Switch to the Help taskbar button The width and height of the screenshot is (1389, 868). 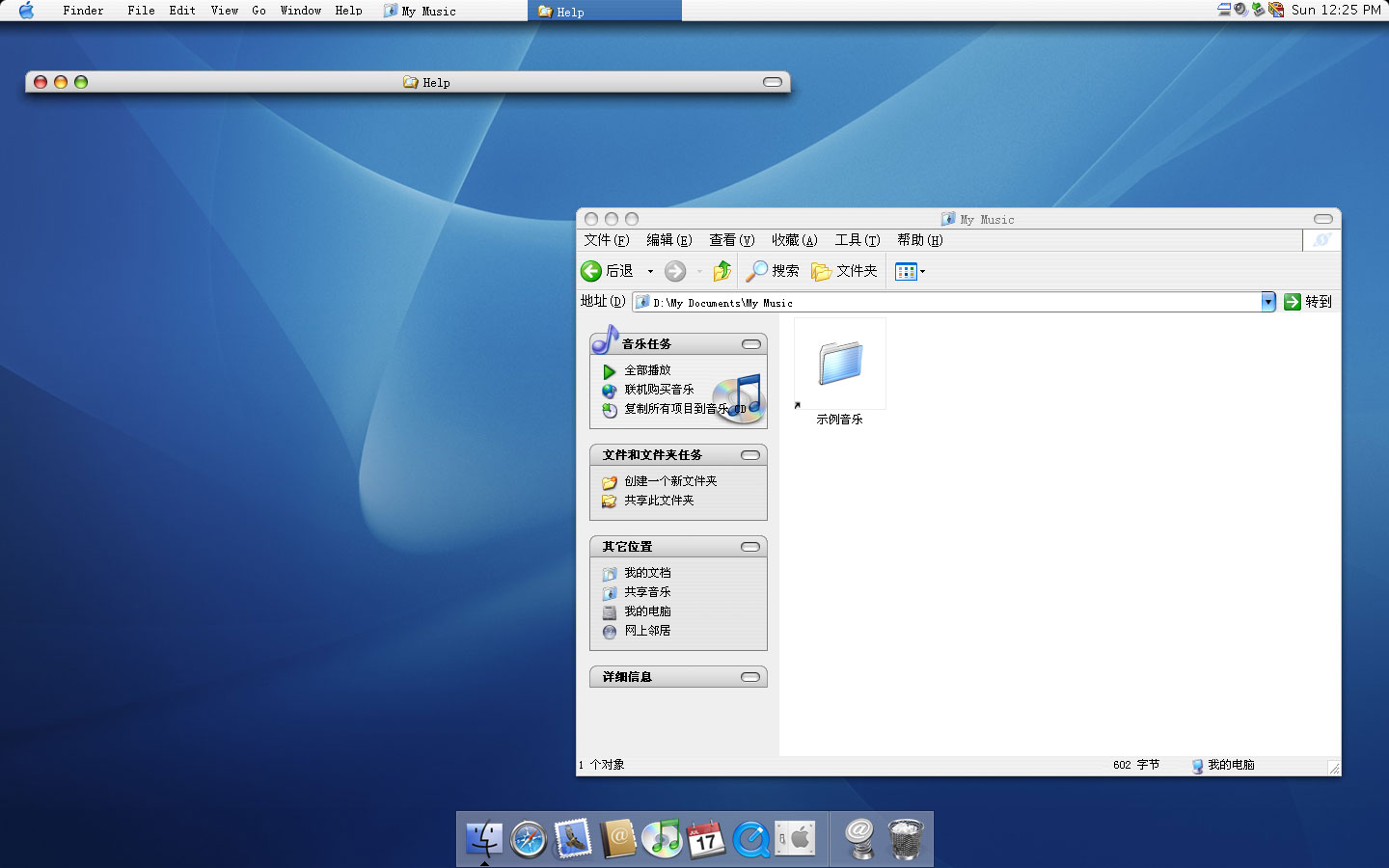605,11
